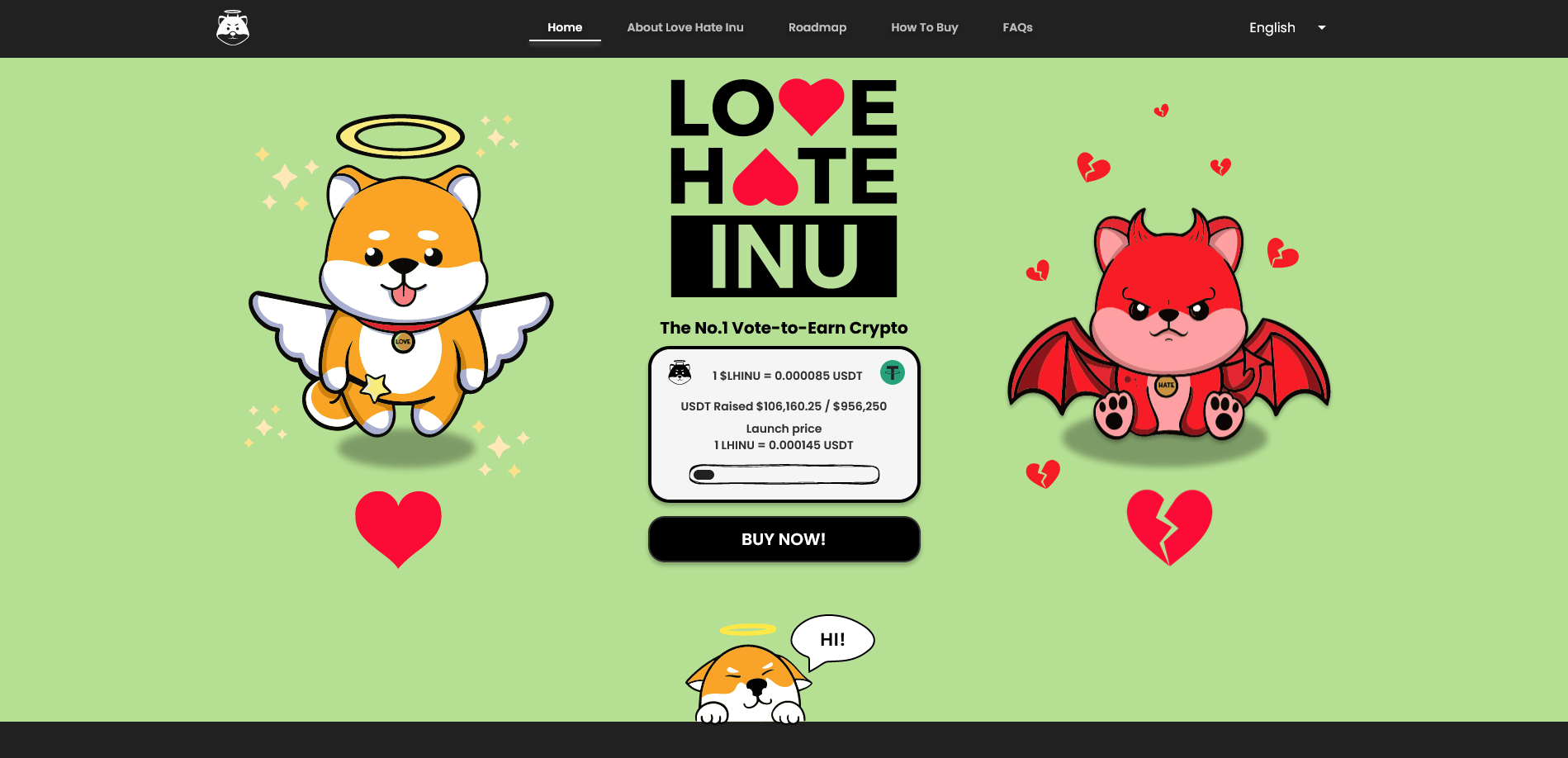Click the big red heart under angel dog
This screenshot has height=758, width=1568.
pyautogui.click(x=398, y=528)
